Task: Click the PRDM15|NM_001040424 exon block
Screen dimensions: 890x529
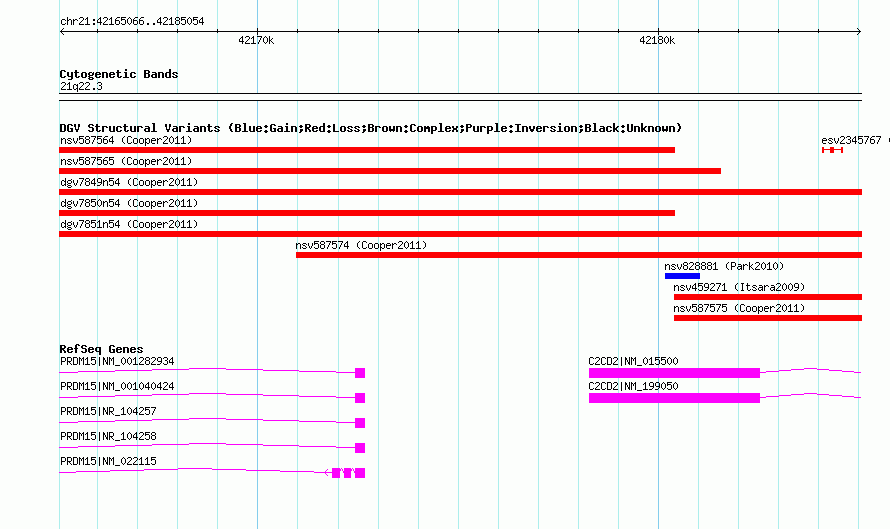Action: click(360, 398)
